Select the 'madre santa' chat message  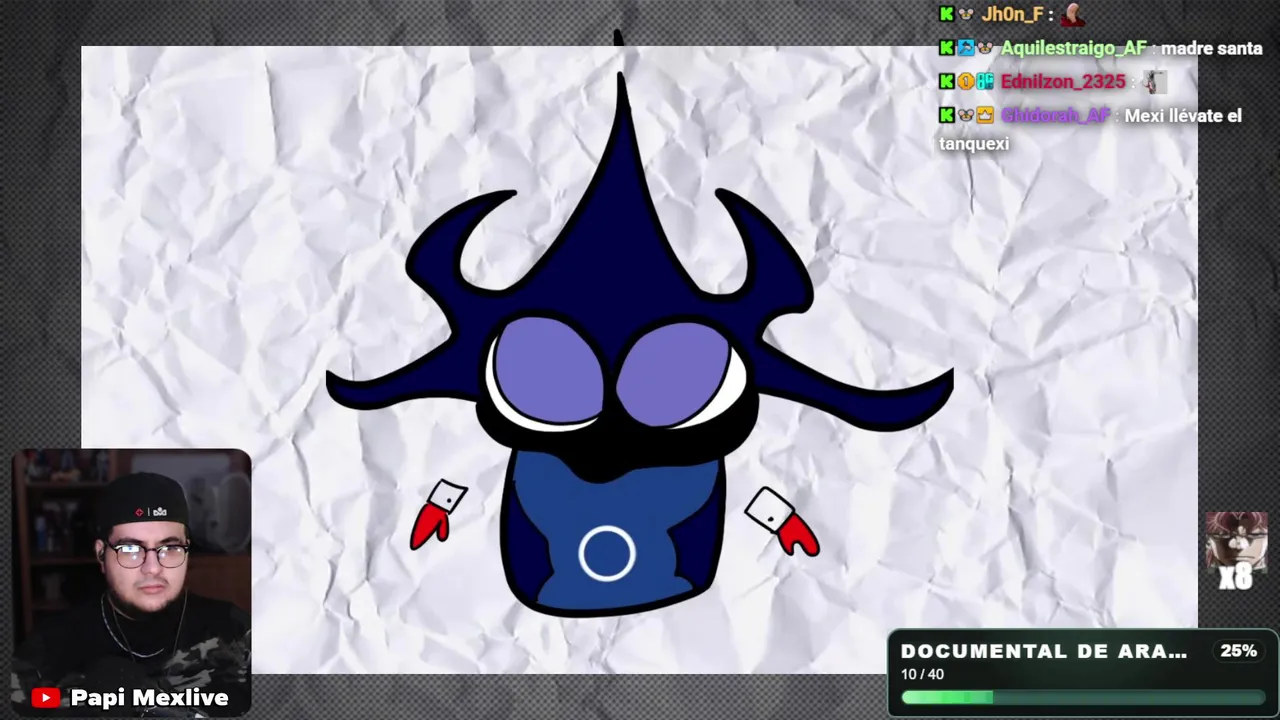[1211, 48]
